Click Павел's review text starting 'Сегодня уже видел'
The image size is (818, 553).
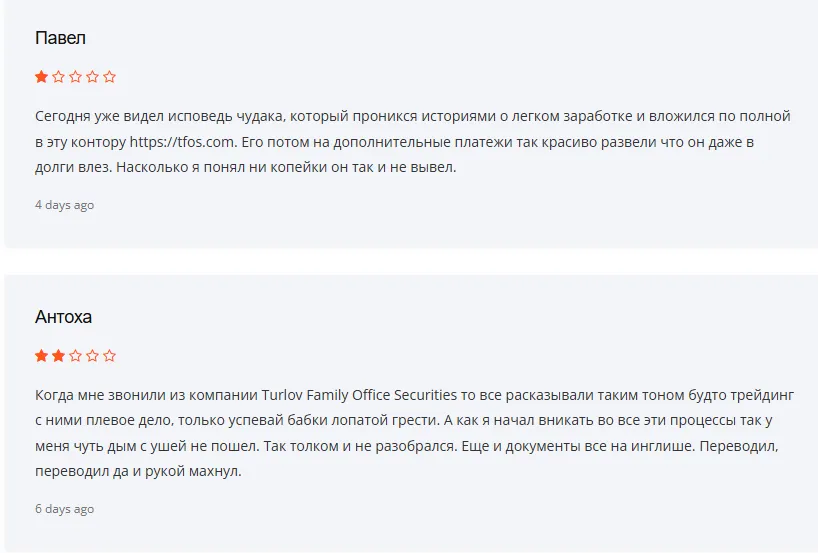(413, 141)
